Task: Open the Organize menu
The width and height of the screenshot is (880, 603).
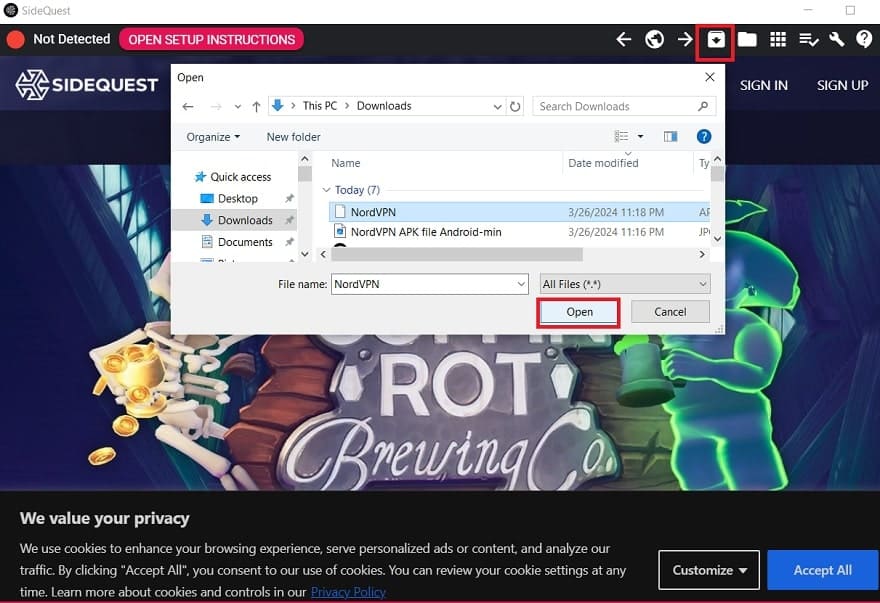Action: pos(213,137)
